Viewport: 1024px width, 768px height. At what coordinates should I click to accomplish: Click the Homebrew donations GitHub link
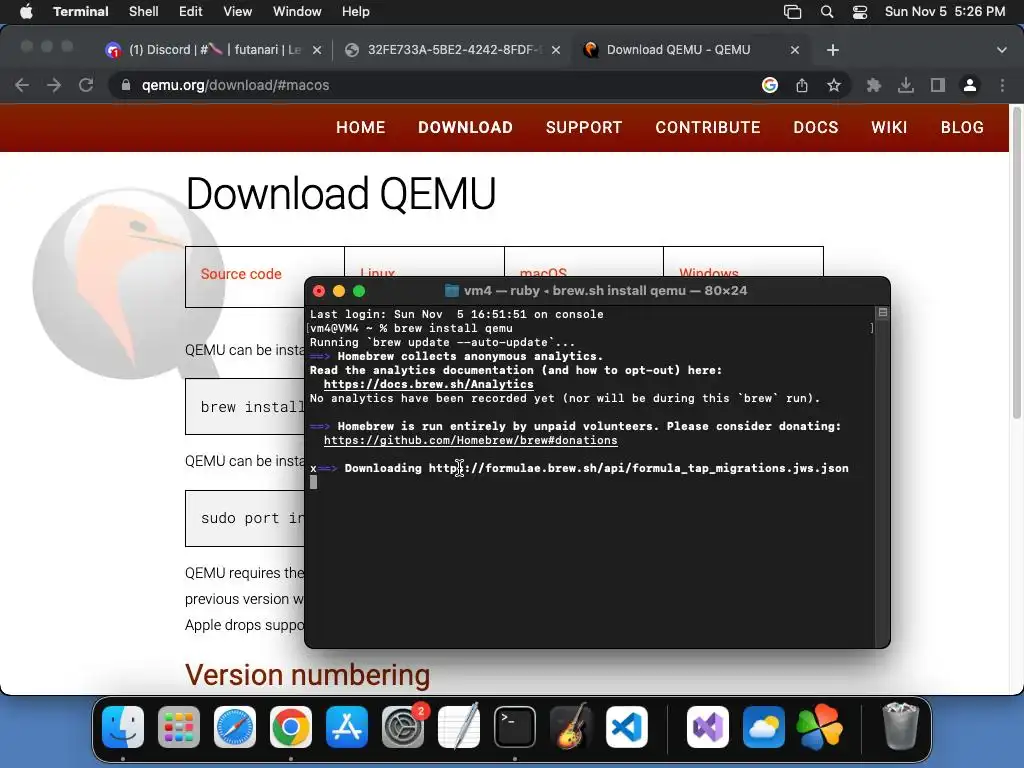pyautogui.click(x=470, y=441)
